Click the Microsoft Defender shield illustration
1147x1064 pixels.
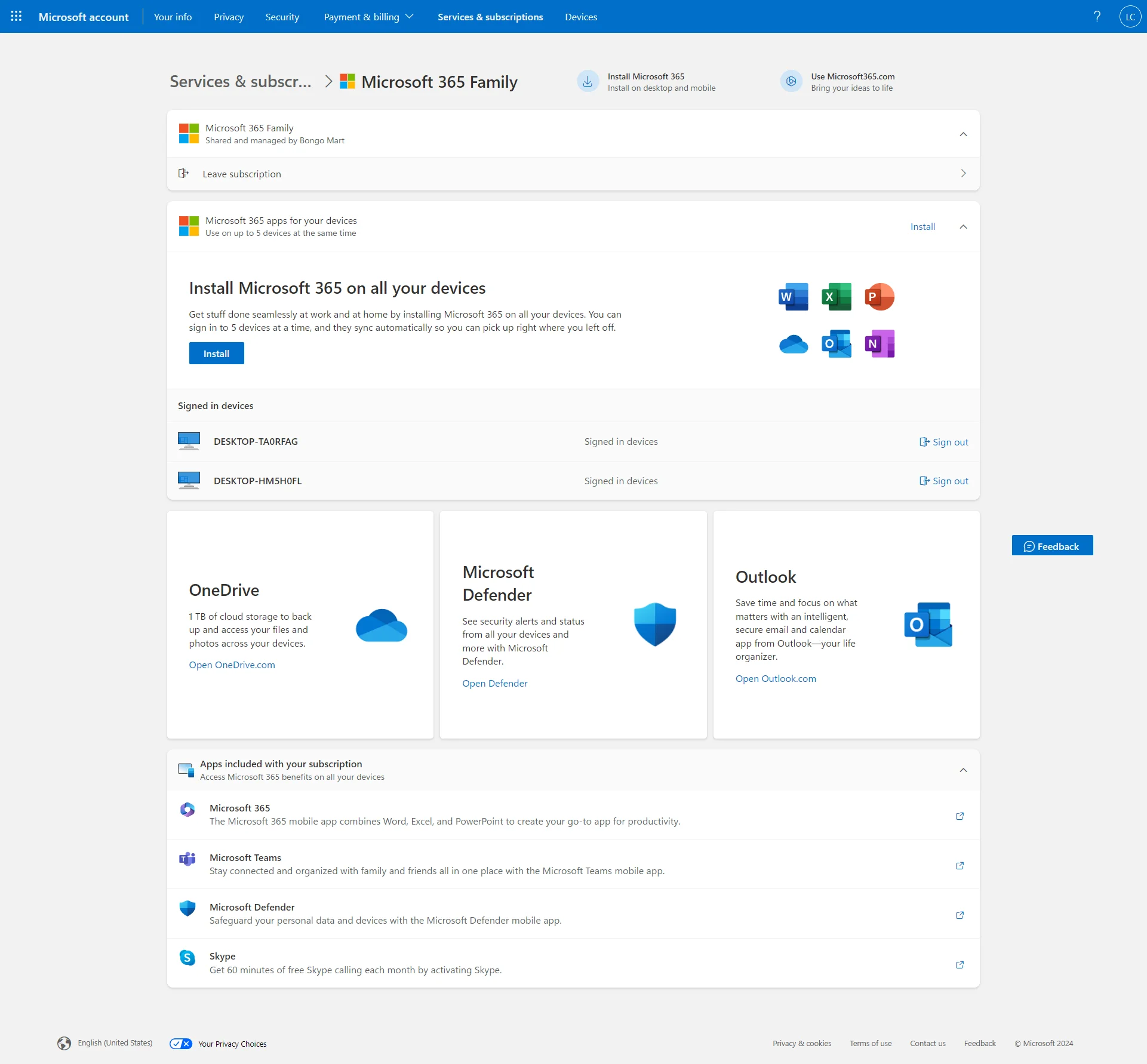click(x=654, y=624)
